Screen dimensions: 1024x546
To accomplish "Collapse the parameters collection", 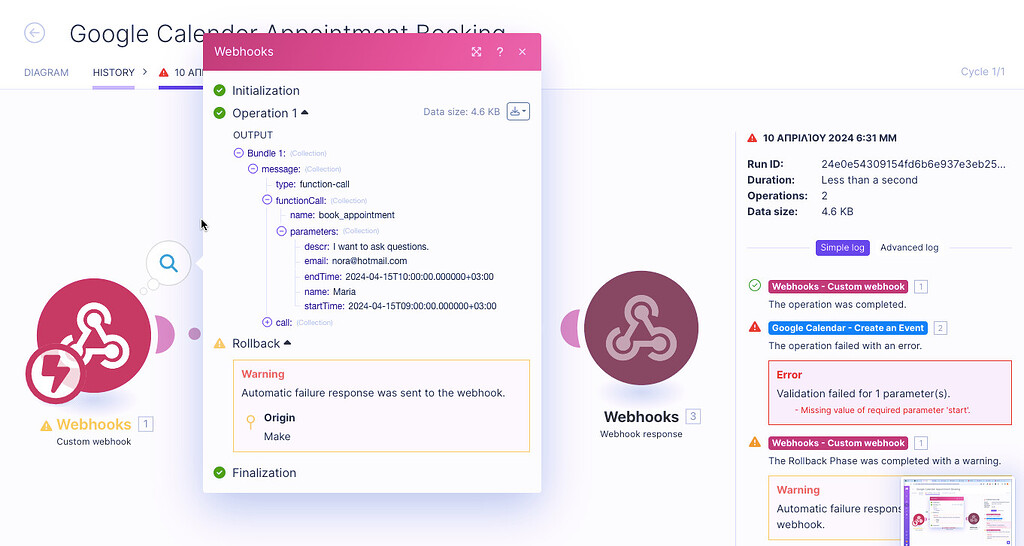I will [281, 231].
